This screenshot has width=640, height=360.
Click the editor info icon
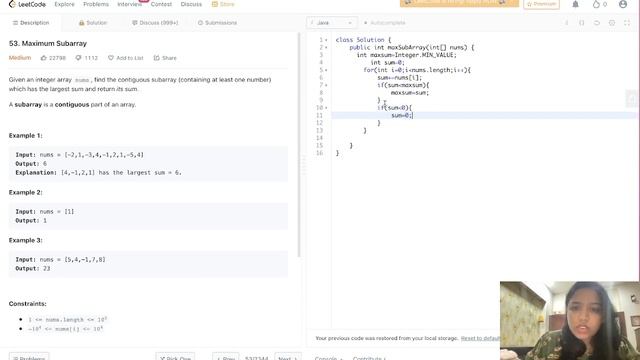(x=567, y=23)
